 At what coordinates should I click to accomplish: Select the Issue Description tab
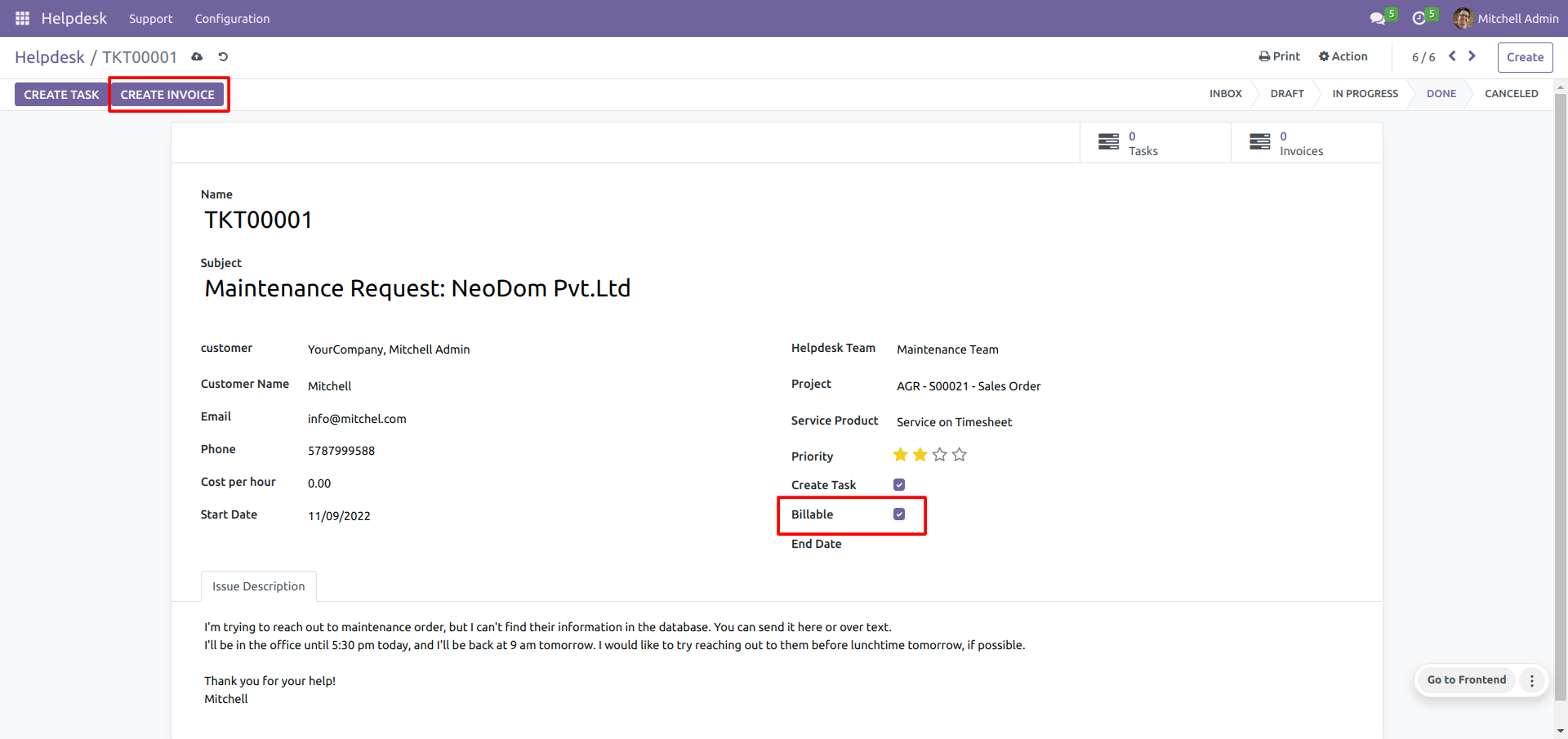pyautogui.click(x=259, y=586)
